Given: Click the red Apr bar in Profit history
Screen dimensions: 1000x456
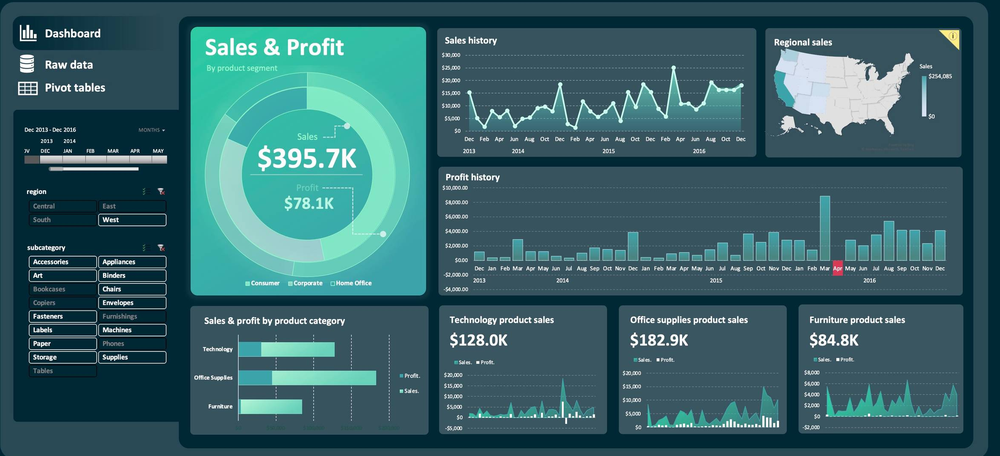Looking at the screenshot, I should [837, 268].
